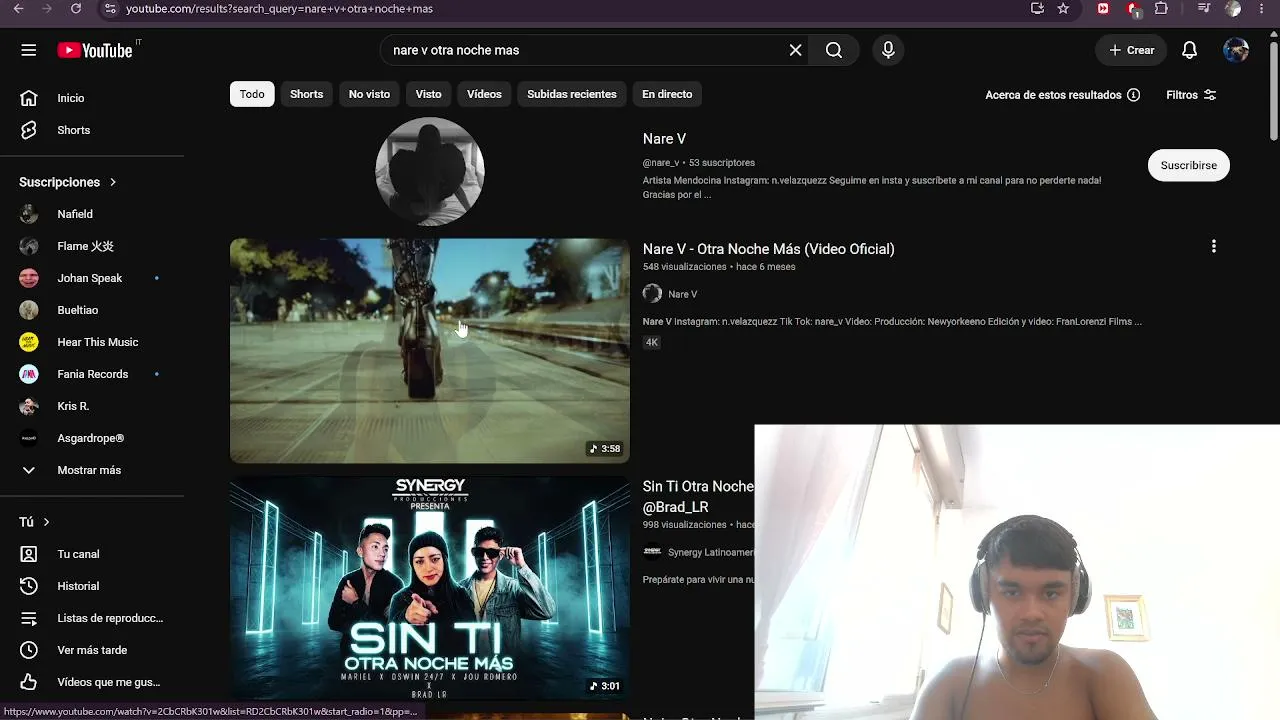Image resolution: width=1280 pixels, height=720 pixels.
Task: Clear the search query with the X
Action: click(795, 50)
